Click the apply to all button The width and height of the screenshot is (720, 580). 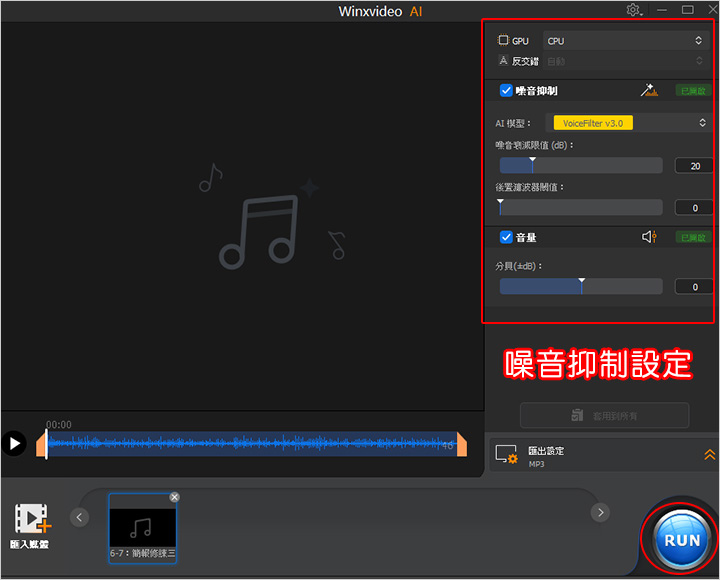604,416
